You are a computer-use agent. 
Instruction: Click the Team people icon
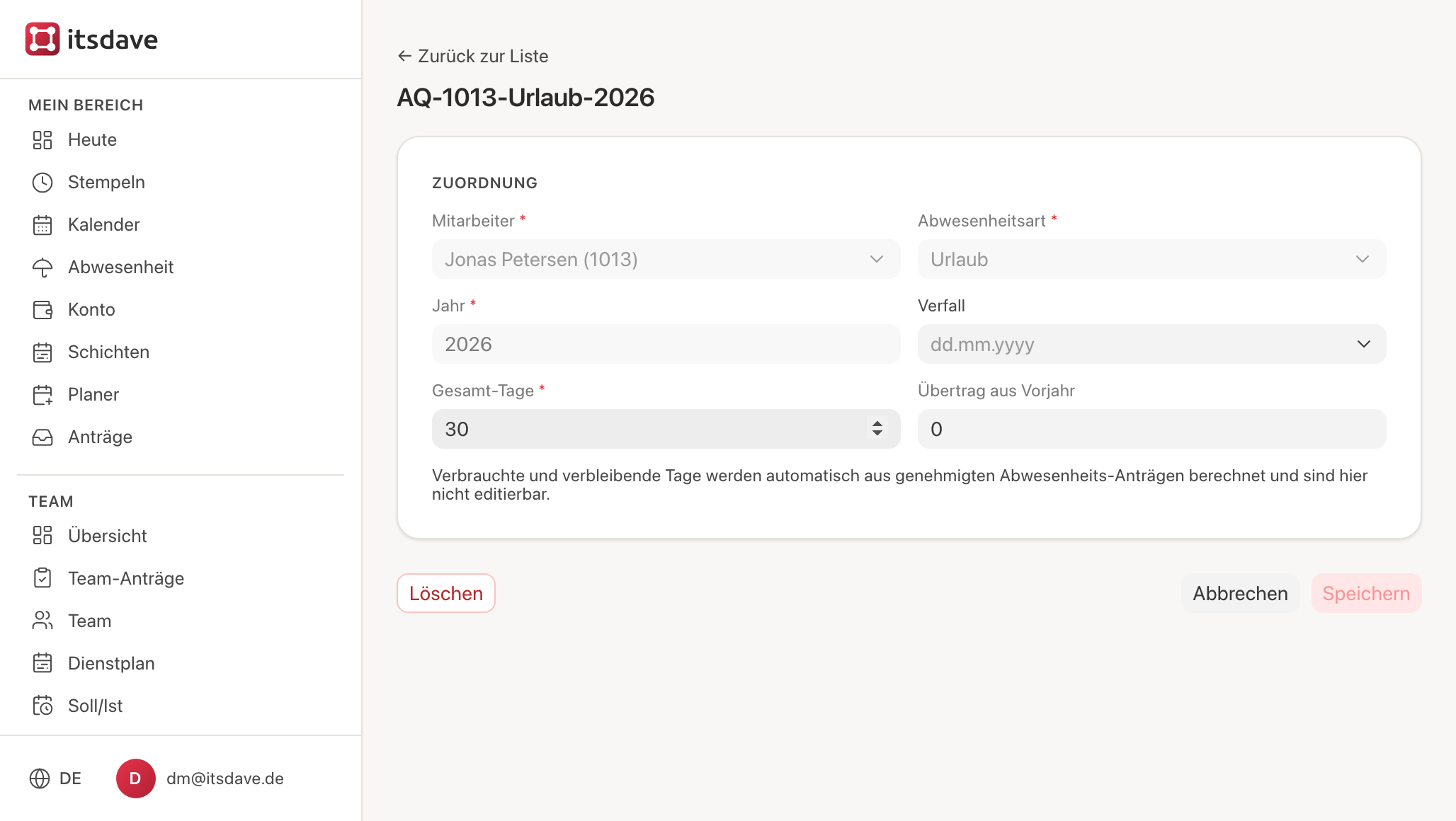(42, 621)
